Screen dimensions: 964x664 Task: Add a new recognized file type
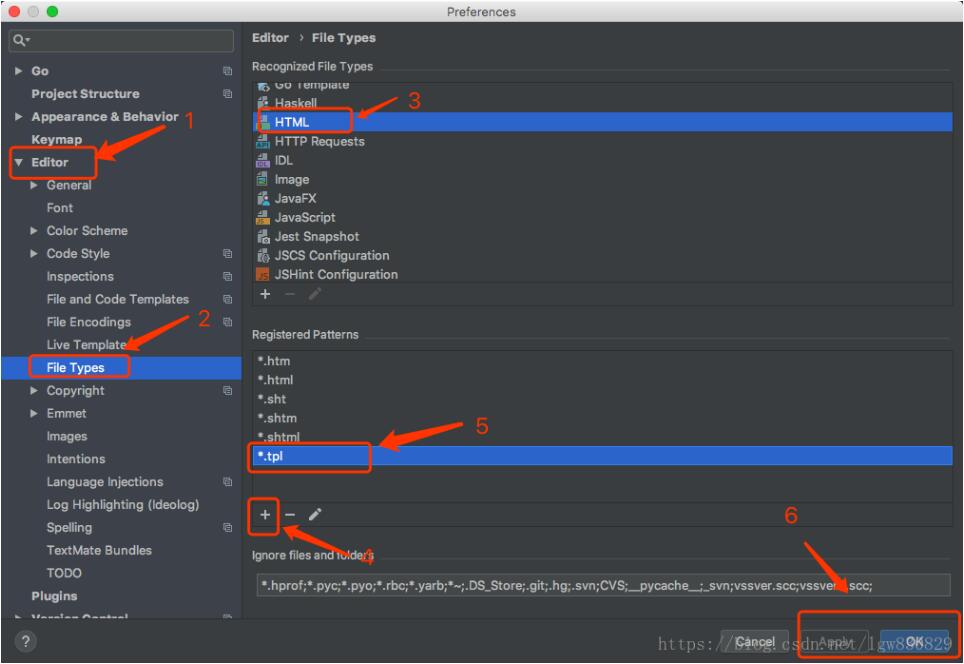pos(265,294)
